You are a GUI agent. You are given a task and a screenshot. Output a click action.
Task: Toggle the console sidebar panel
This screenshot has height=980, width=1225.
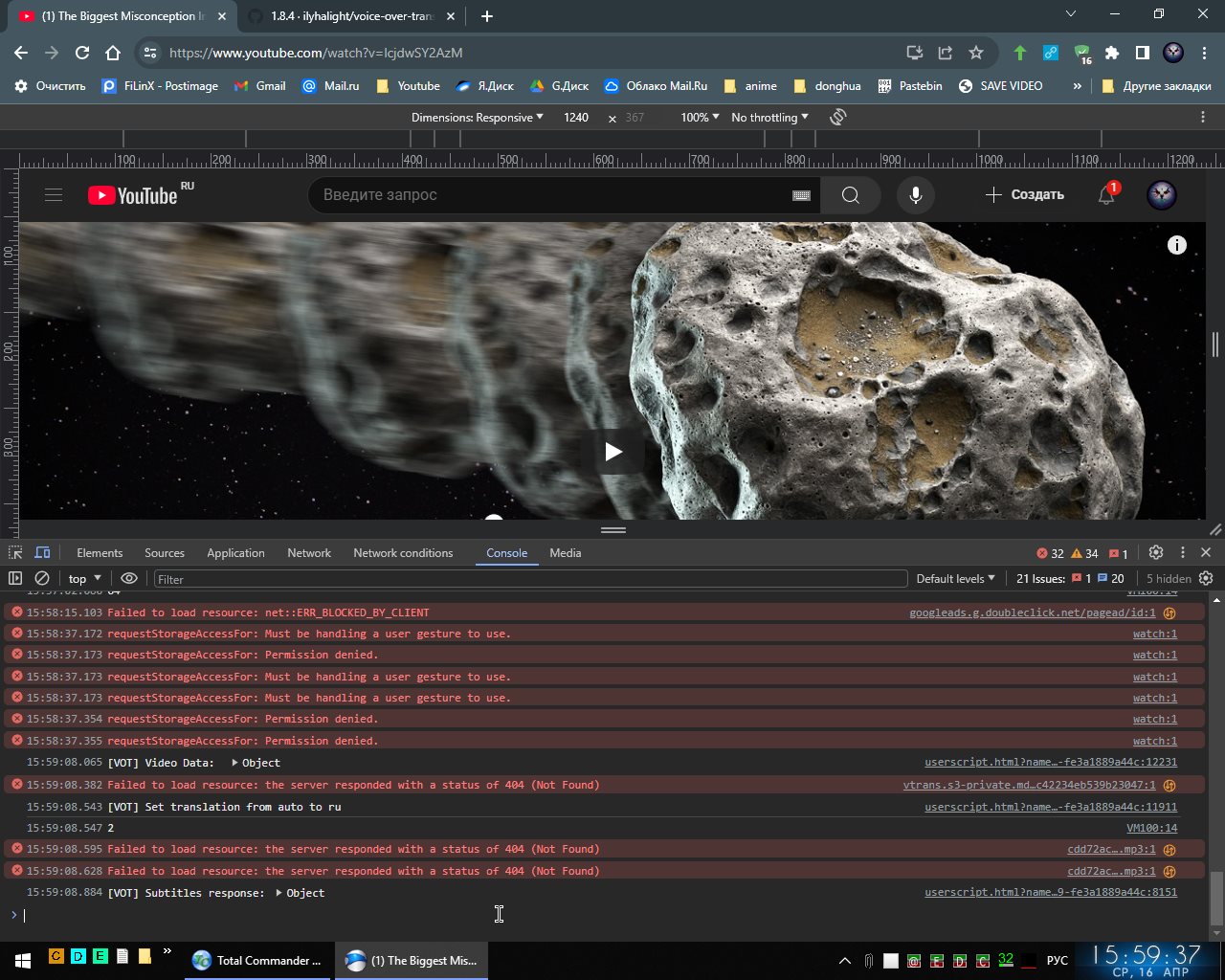pyautogui.click(x=15, y=579)
